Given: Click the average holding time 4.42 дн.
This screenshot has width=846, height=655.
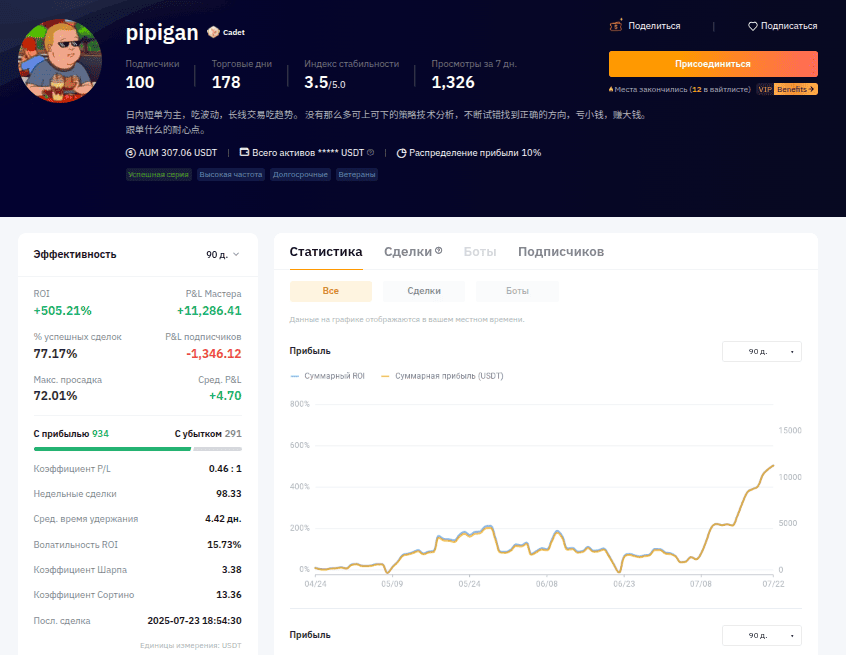Looking at the screenshot, I should 223,518.
